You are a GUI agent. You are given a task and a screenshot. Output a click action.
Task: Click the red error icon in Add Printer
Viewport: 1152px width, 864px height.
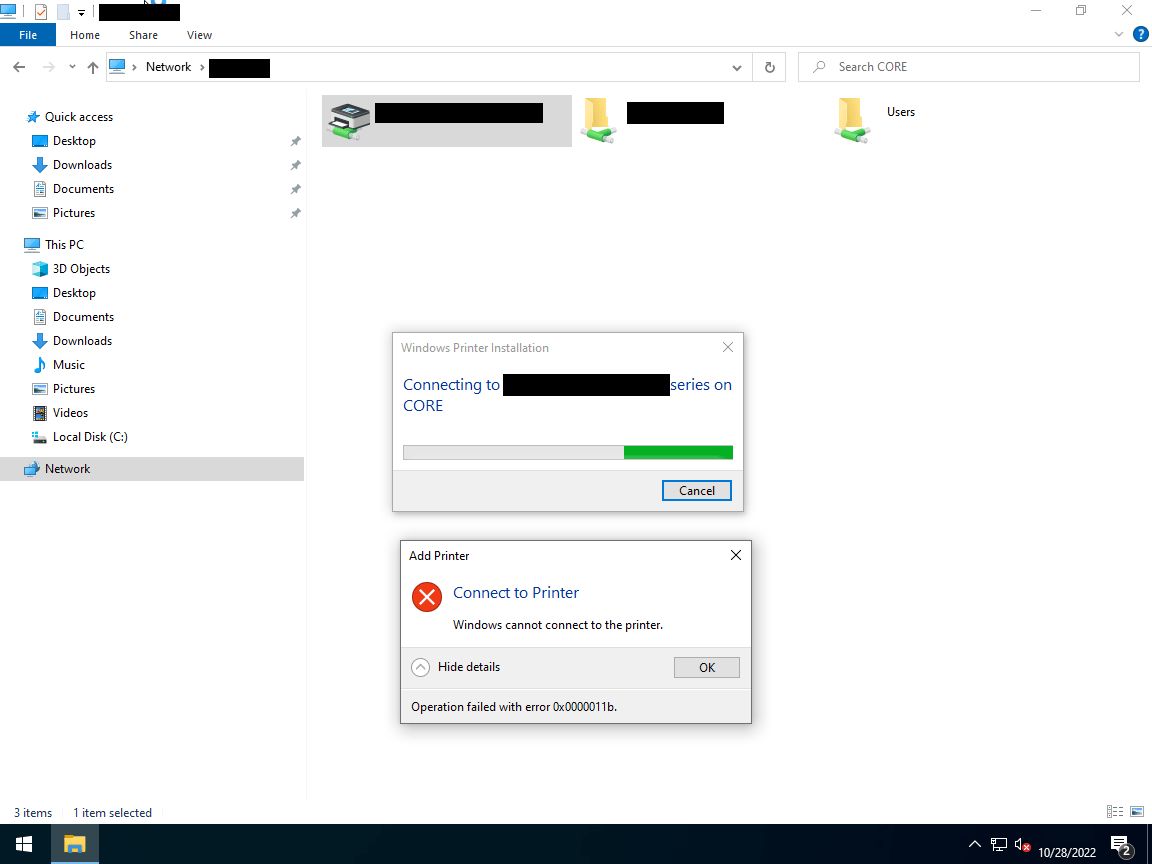426,597
